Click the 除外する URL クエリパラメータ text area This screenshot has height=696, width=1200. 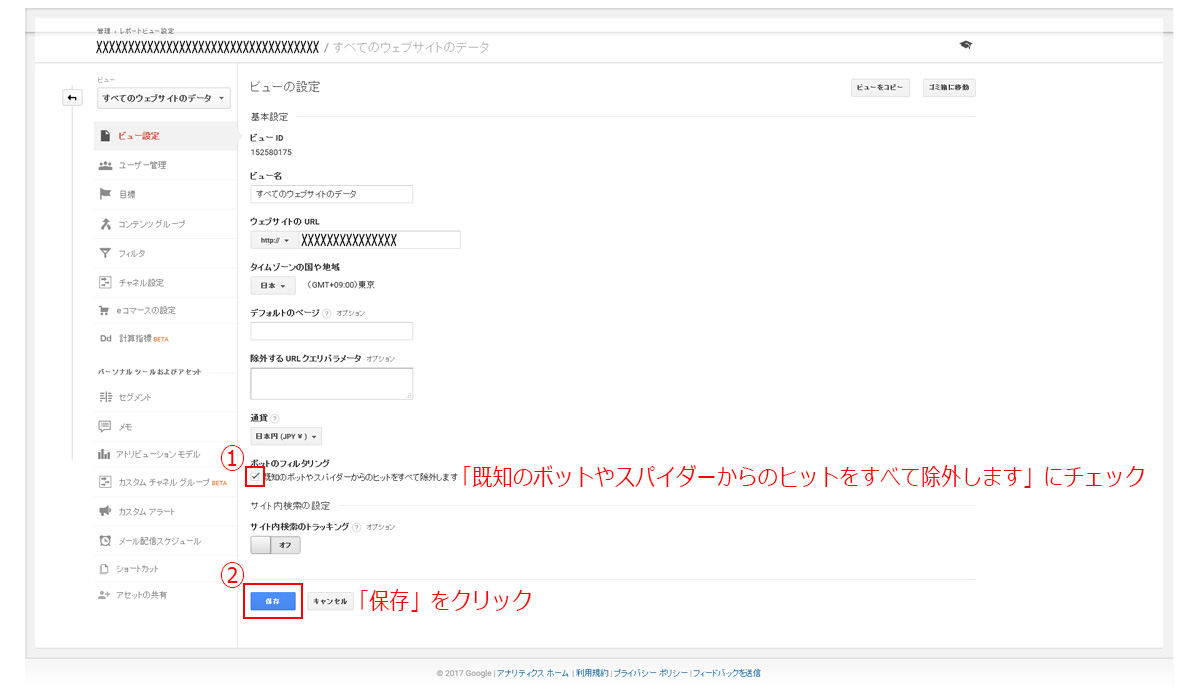(331, 383)
